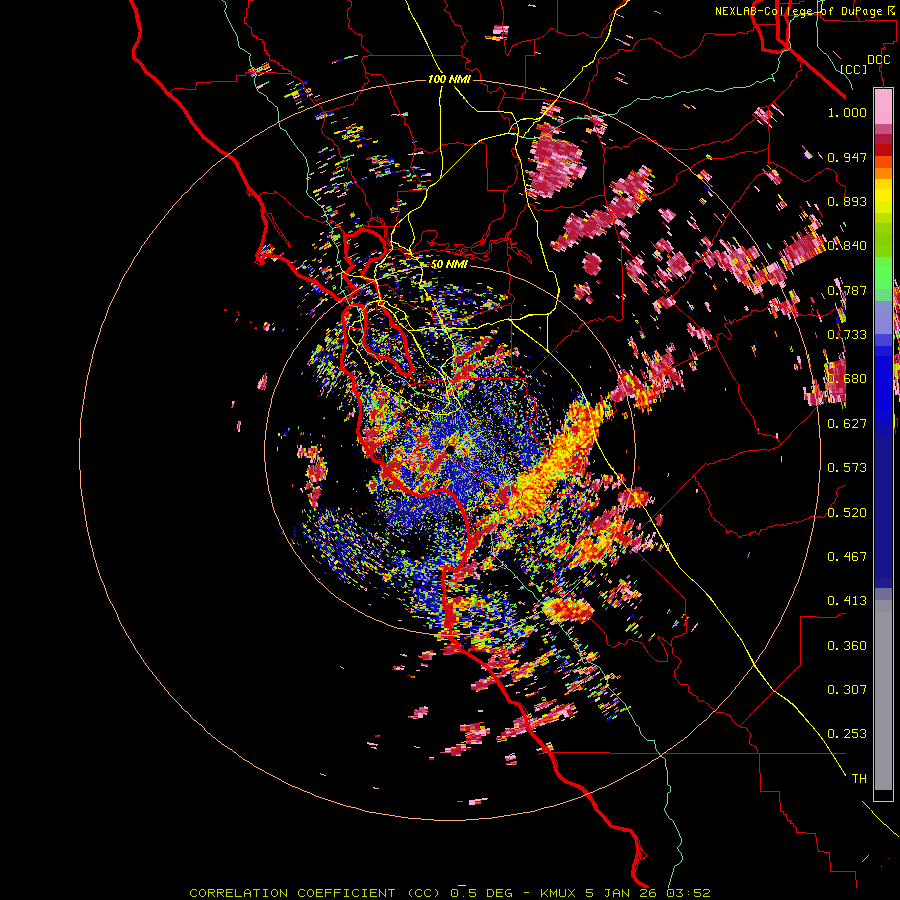Click the 5 JAN 26 date in the caption
900x900 pixels.
click(621, 893)
